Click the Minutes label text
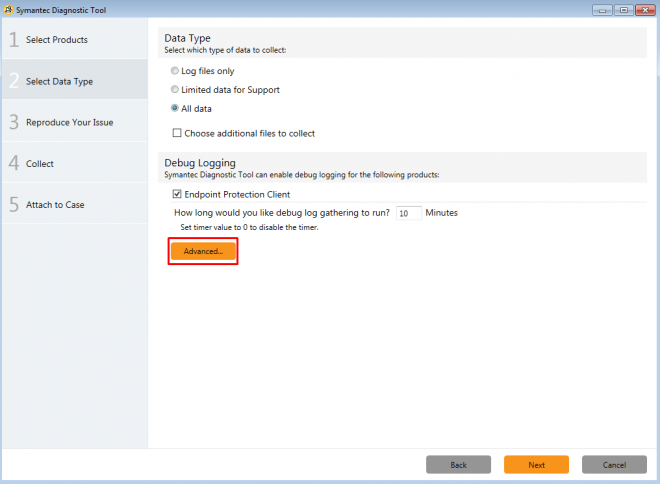 (442, 213)
